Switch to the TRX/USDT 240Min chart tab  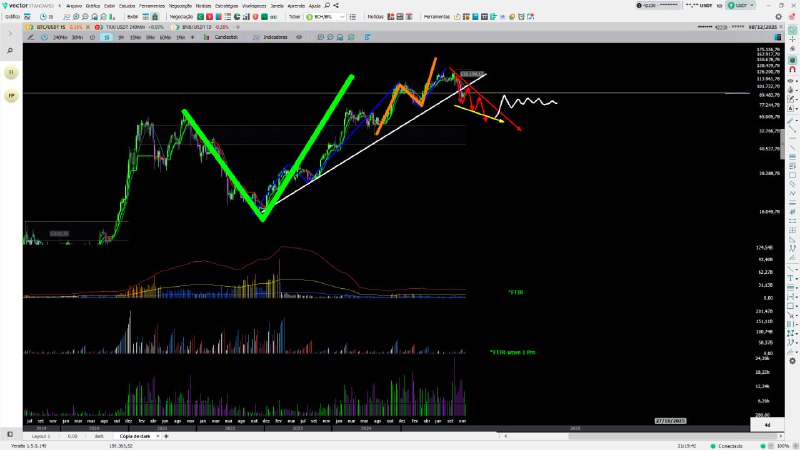130,27
